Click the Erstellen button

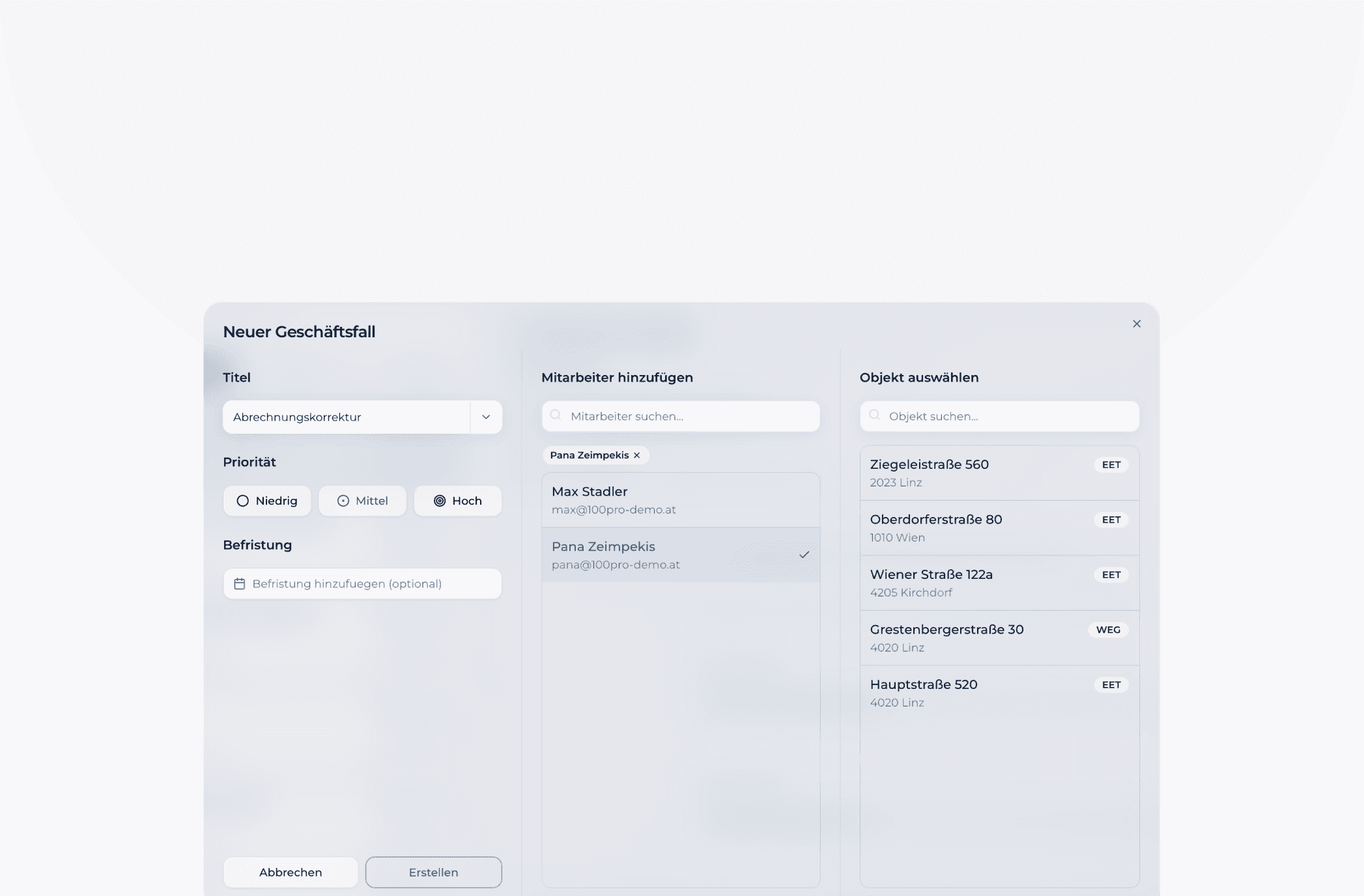(433, 872)
